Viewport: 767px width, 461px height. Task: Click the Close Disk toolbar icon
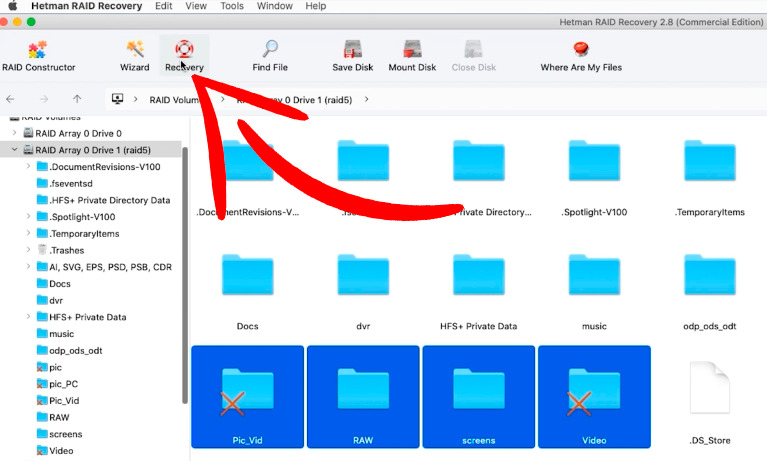(474, 56)
